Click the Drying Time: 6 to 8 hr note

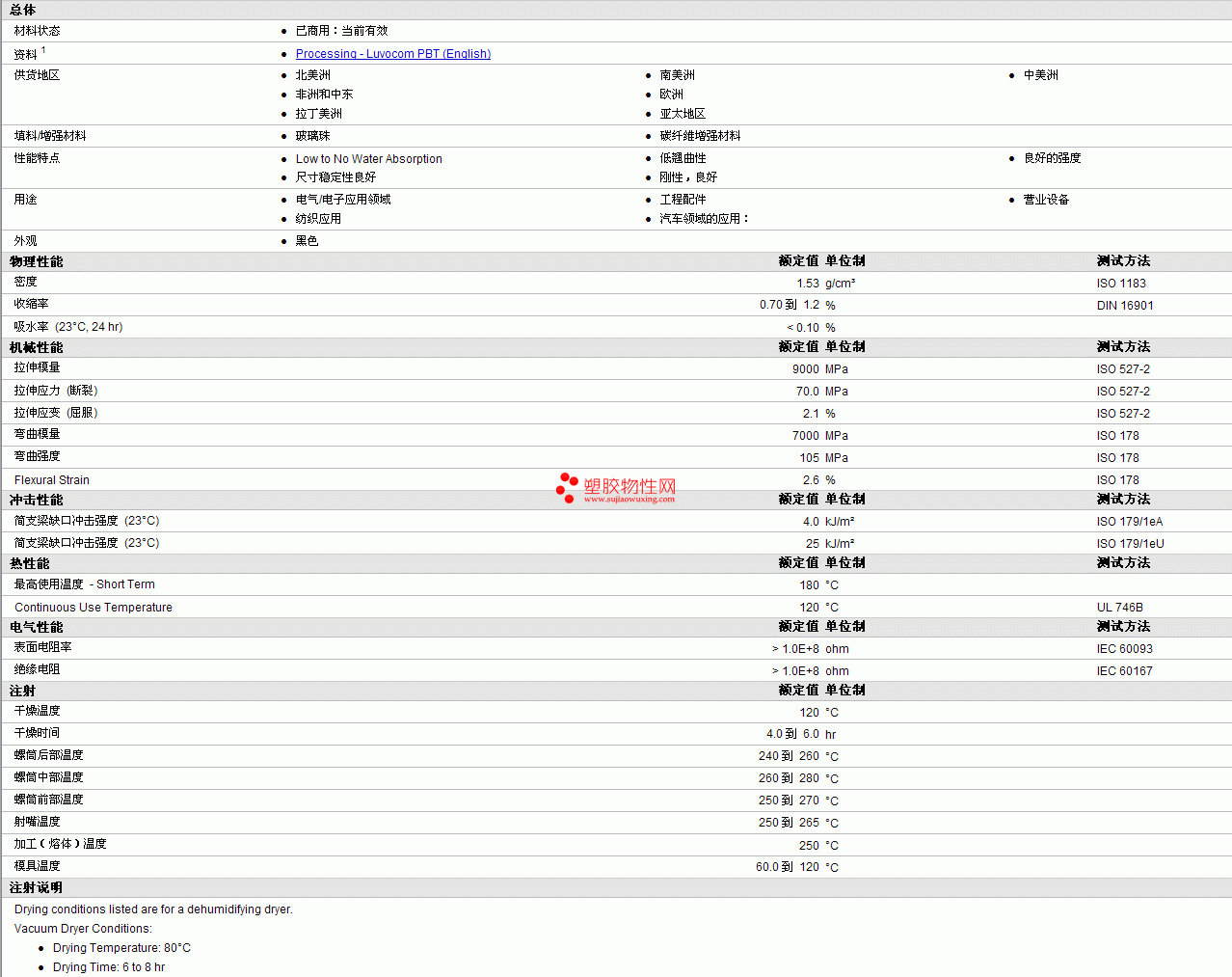(109, 967)
